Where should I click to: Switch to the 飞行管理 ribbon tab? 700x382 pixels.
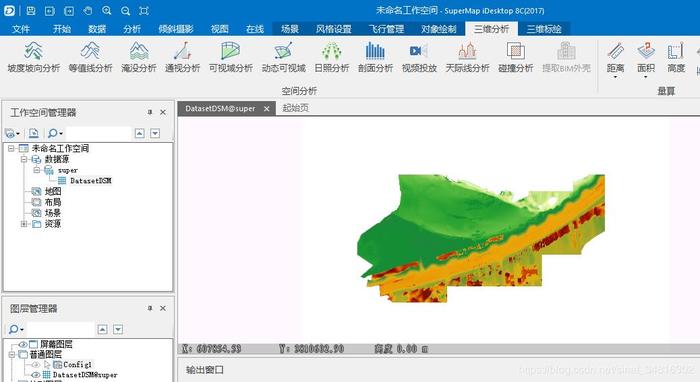(386, 29)
